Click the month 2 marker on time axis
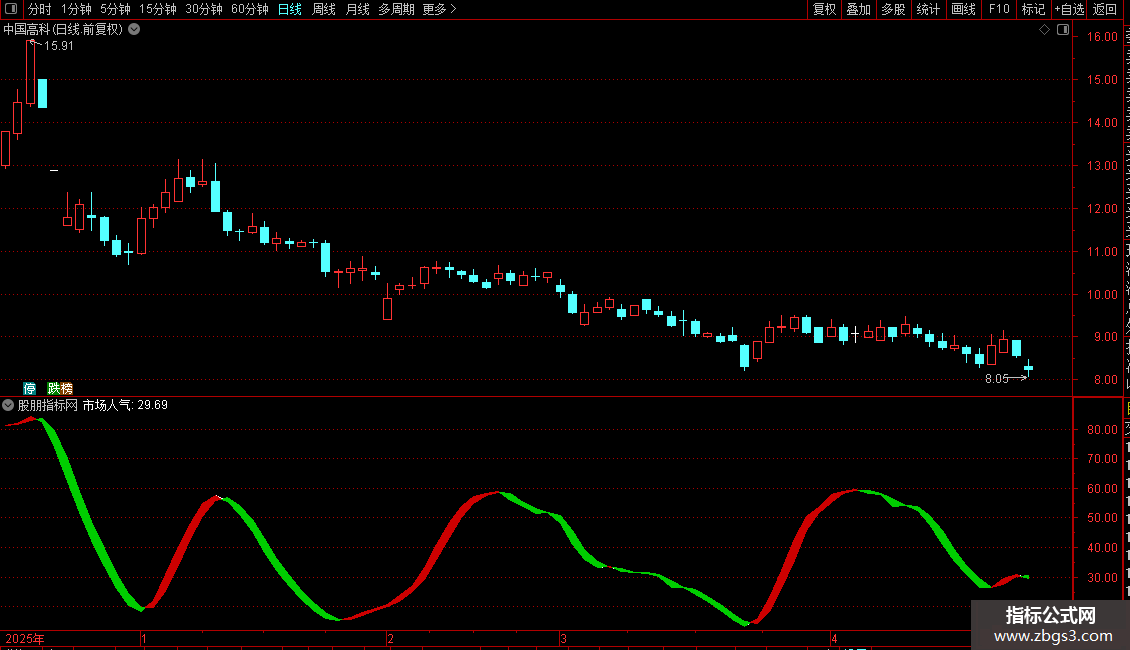Viewport: 1130px width, 650px height. [390, 639]
